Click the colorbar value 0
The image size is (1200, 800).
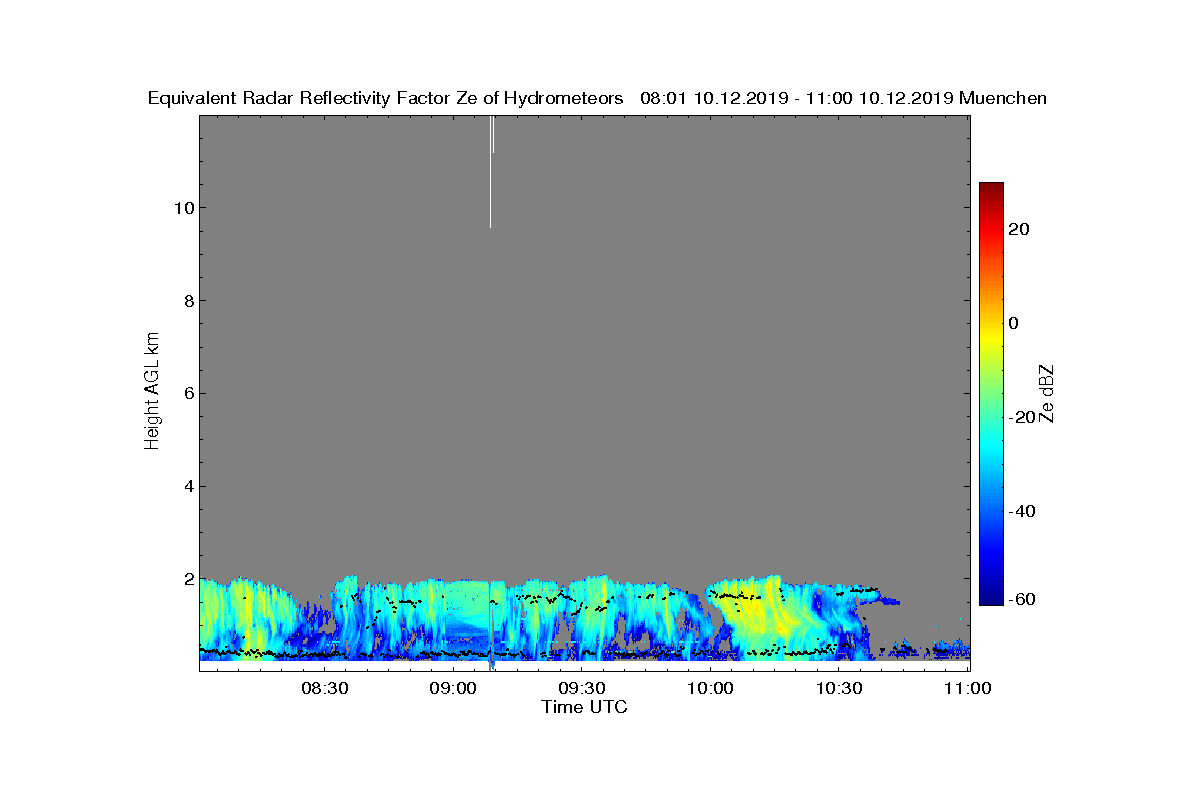pyautogui.click(x=1014, y=323)
